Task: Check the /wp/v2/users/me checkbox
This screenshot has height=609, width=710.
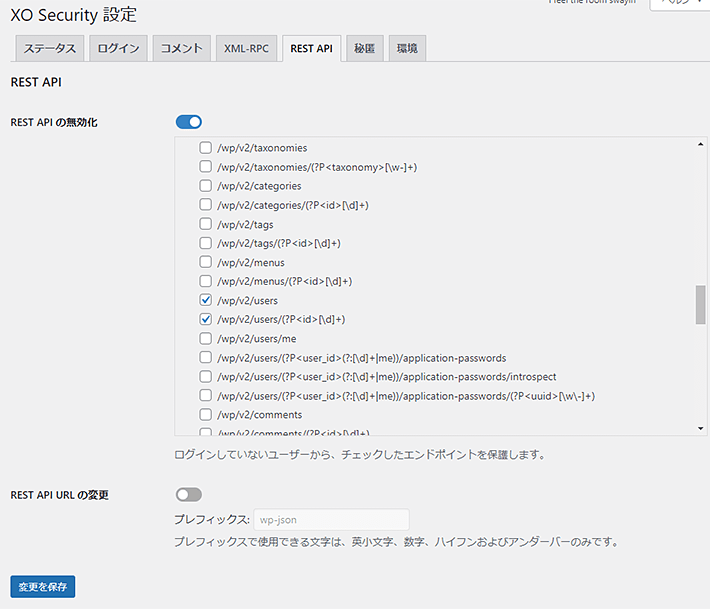Action: click(x=206, y=338)
